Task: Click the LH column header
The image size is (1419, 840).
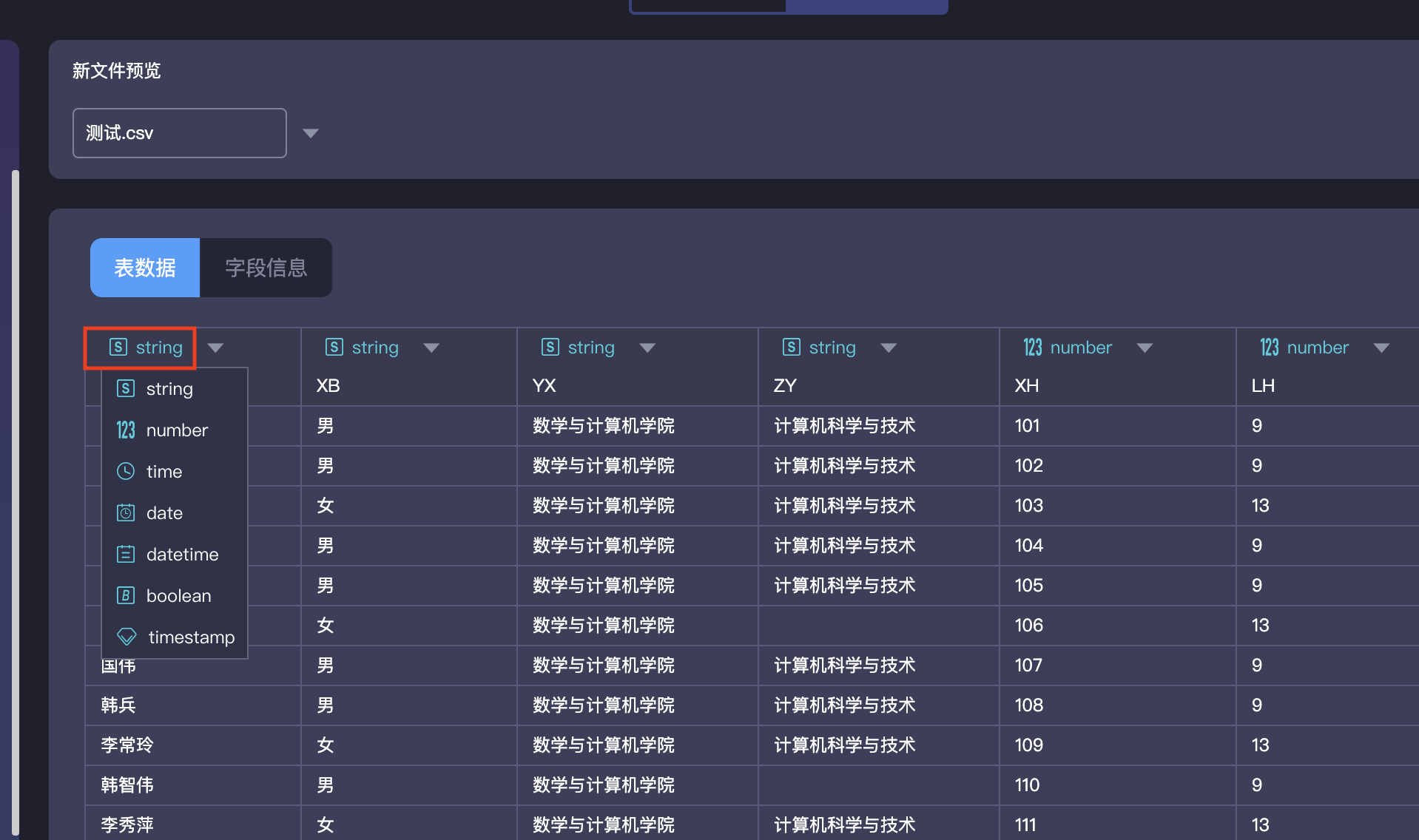Action: (1263, 385)
